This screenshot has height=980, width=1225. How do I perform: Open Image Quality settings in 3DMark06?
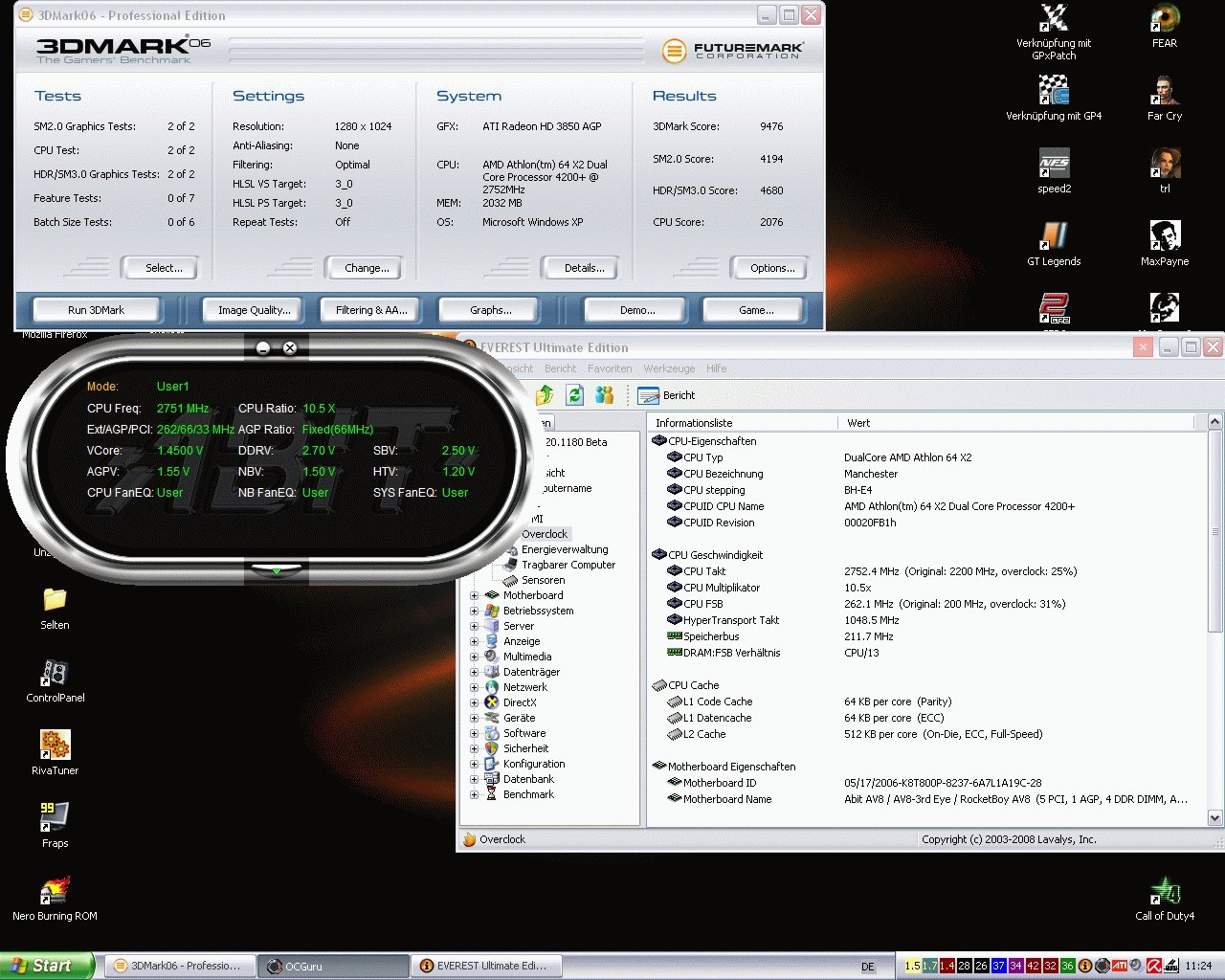(x=254, y=310)
